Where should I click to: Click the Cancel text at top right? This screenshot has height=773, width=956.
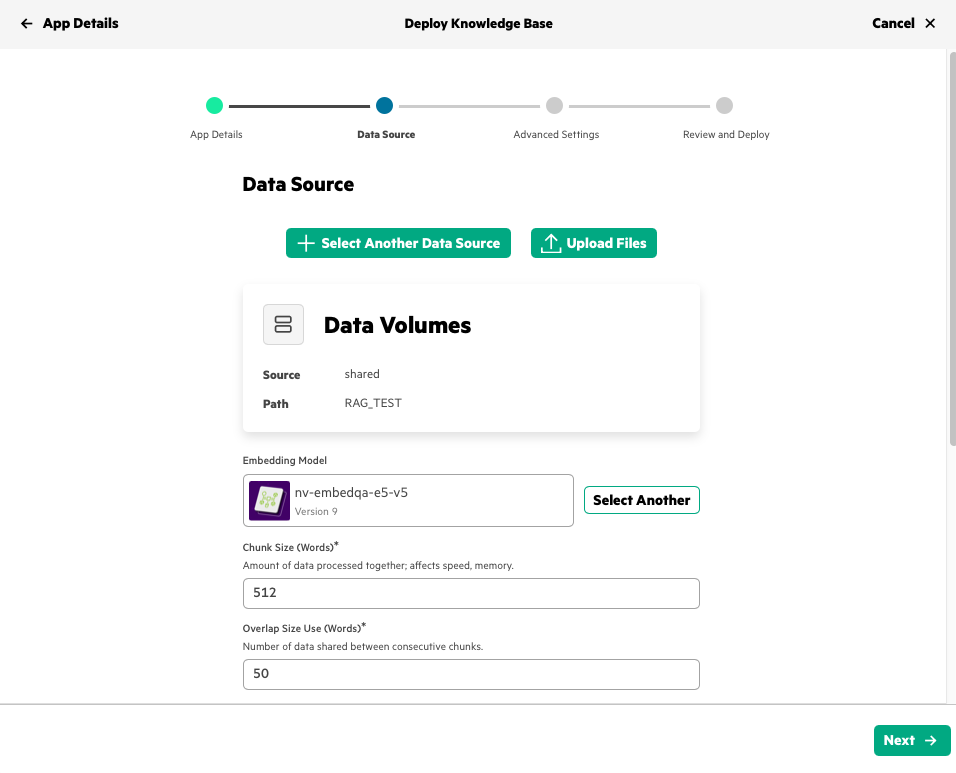tap(893, 24)
